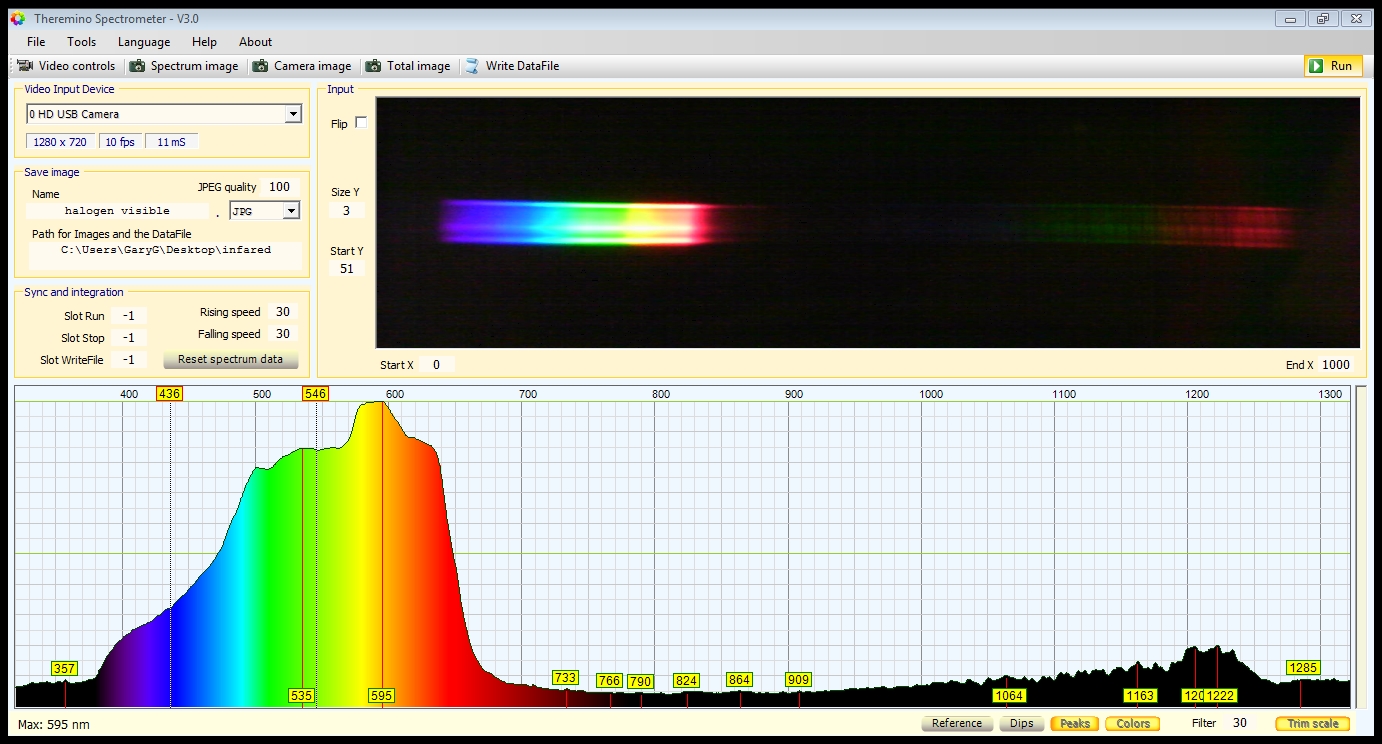Toggle the Flip checkbox

click(361, 123)
